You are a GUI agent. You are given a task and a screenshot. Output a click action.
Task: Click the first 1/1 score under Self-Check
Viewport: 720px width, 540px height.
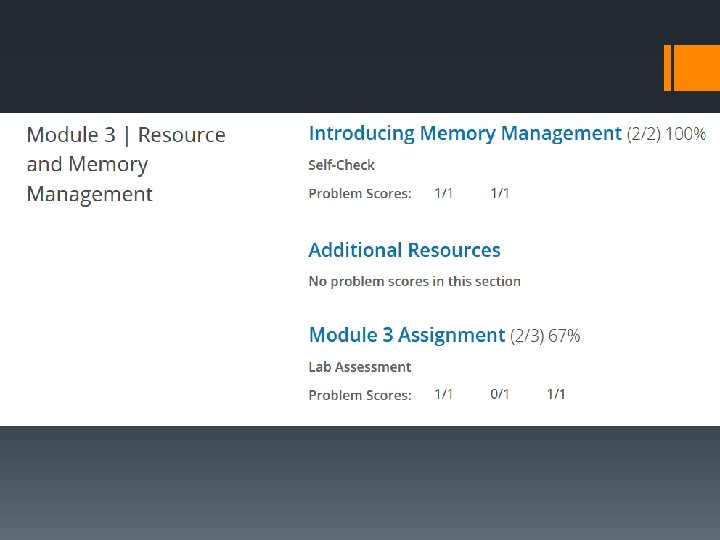tap(444, 193)
